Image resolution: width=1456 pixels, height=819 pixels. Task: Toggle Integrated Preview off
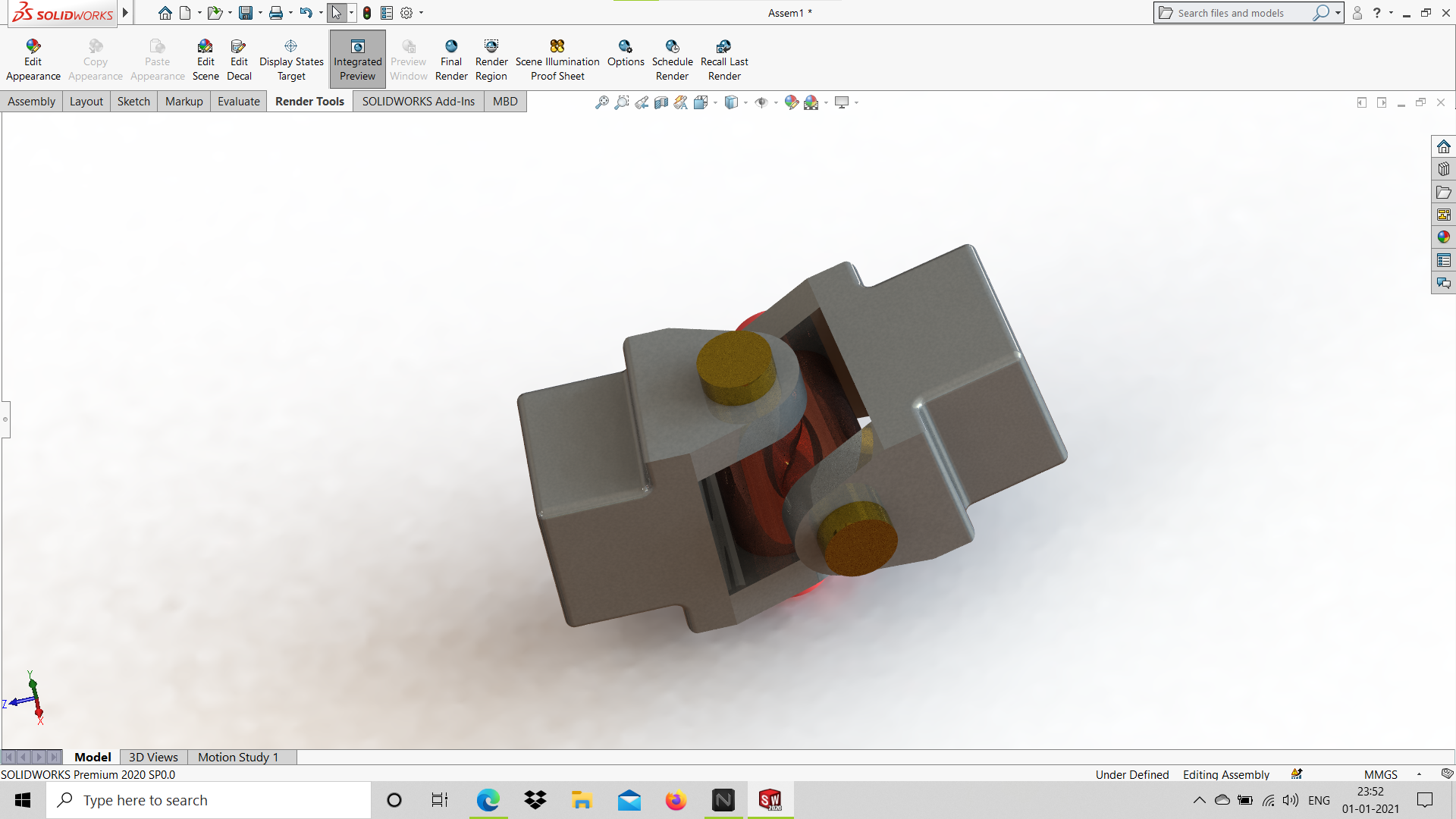coord(357,59)
